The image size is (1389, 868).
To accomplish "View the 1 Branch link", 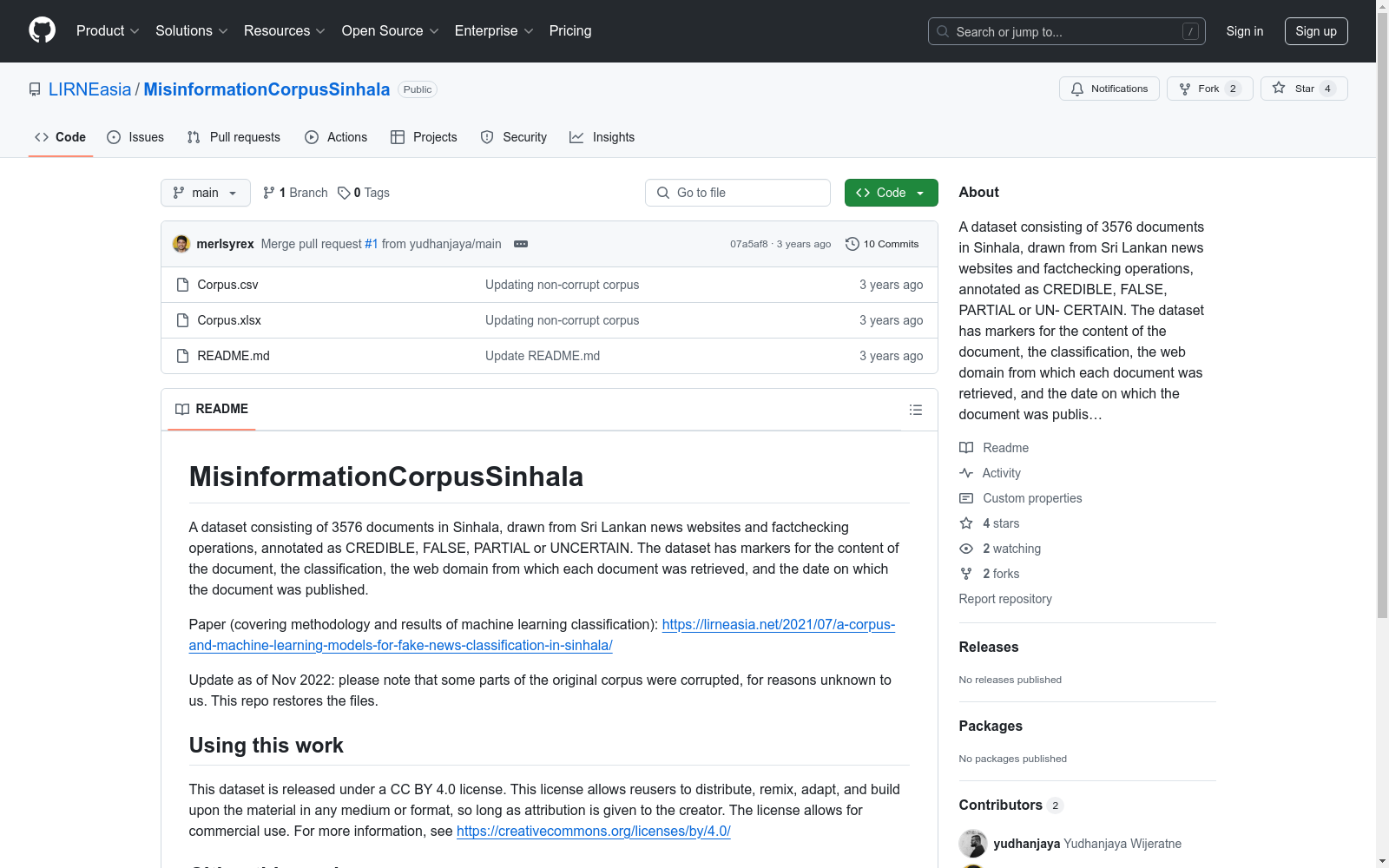I will (295, 193).
